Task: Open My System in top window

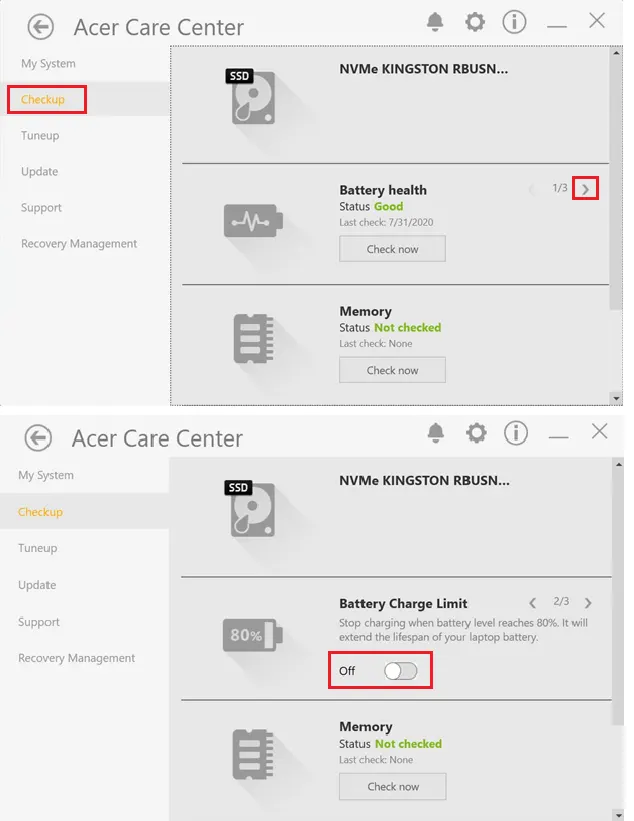Action: (48, 63)
